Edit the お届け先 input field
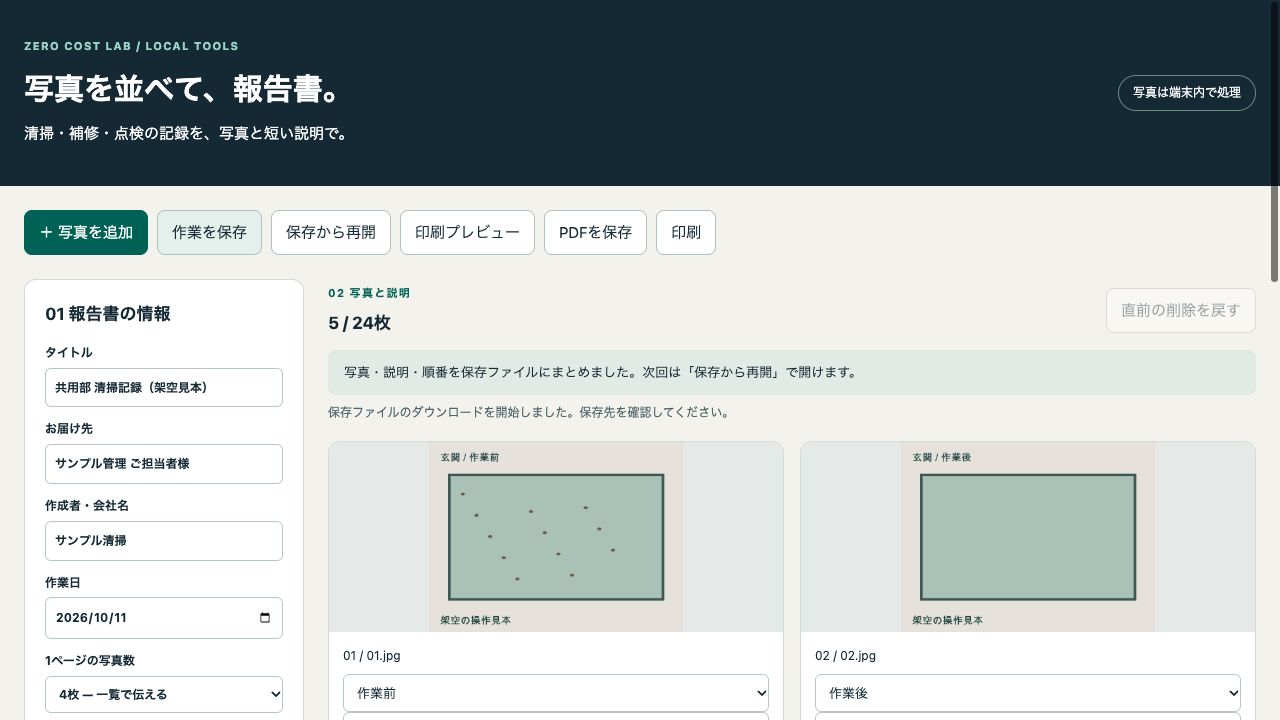 click(164, 464)
